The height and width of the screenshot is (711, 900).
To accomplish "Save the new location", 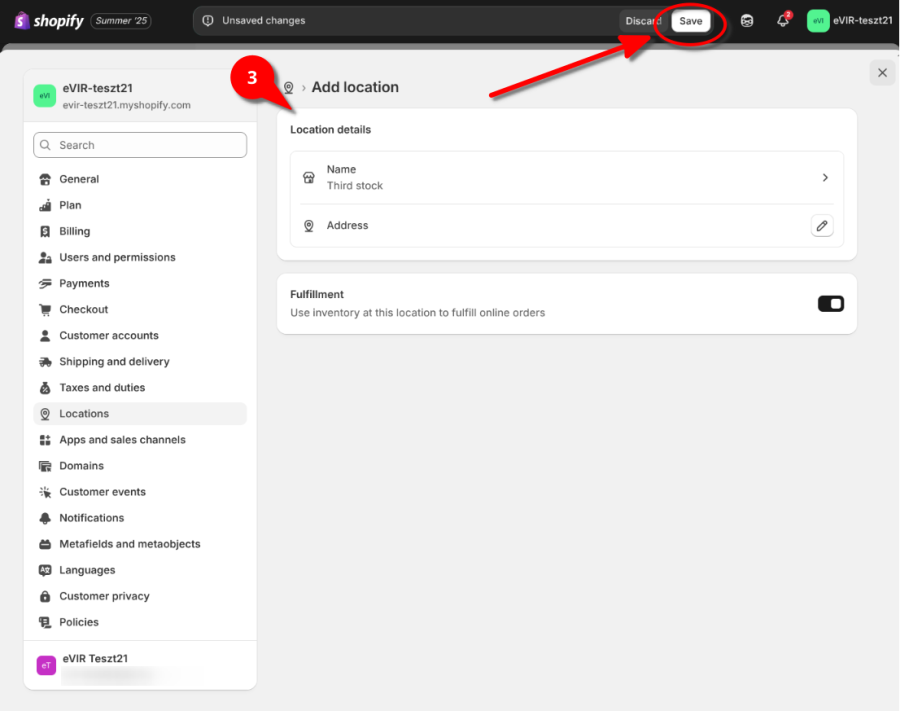I will pos(690,21).
